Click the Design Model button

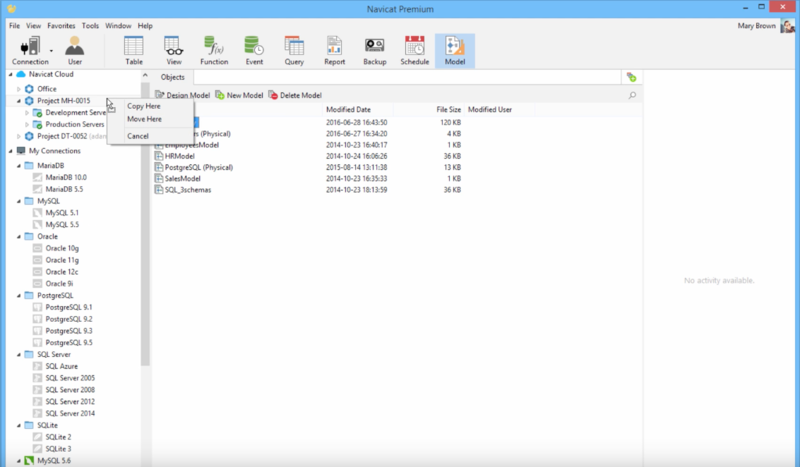click(x=183, y=95)
